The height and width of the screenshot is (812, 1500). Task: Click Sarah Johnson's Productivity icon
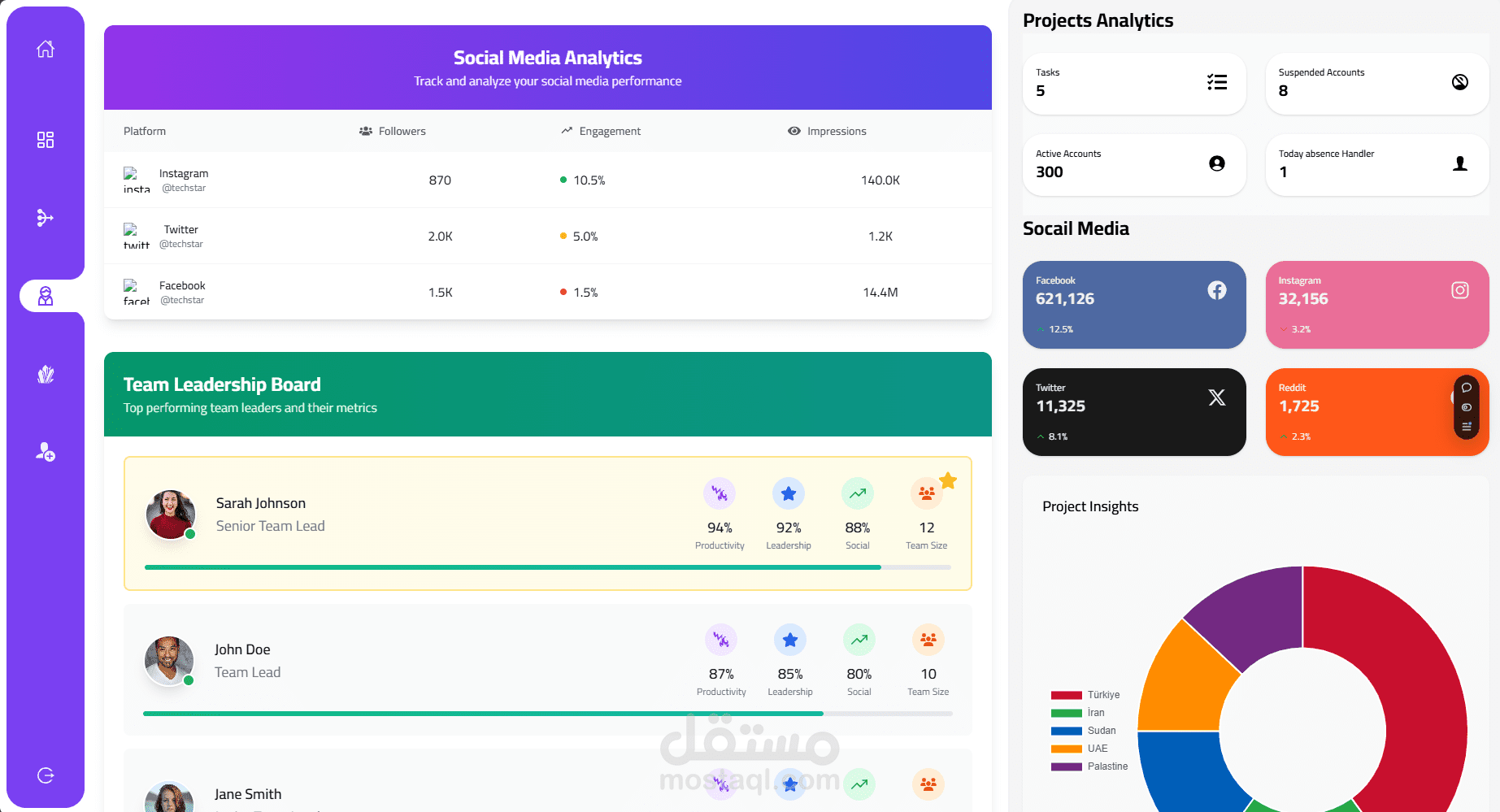click(720, 493)
